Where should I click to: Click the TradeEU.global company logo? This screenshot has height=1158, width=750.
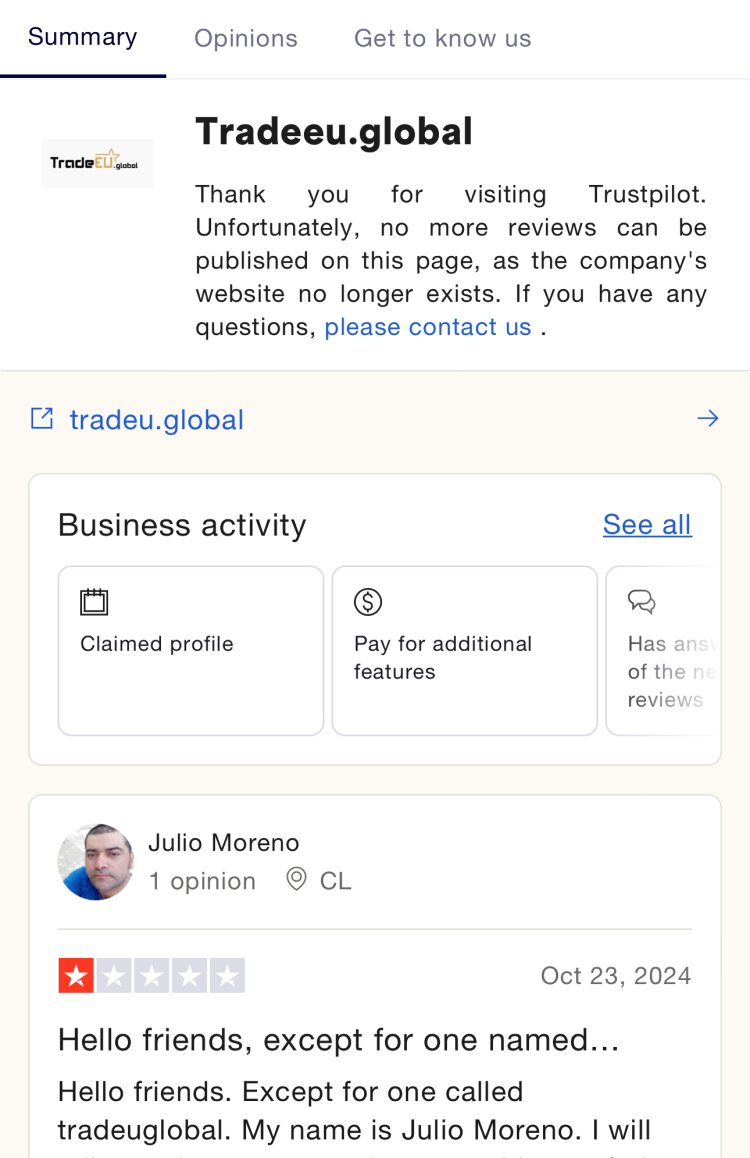coord(97,163)
